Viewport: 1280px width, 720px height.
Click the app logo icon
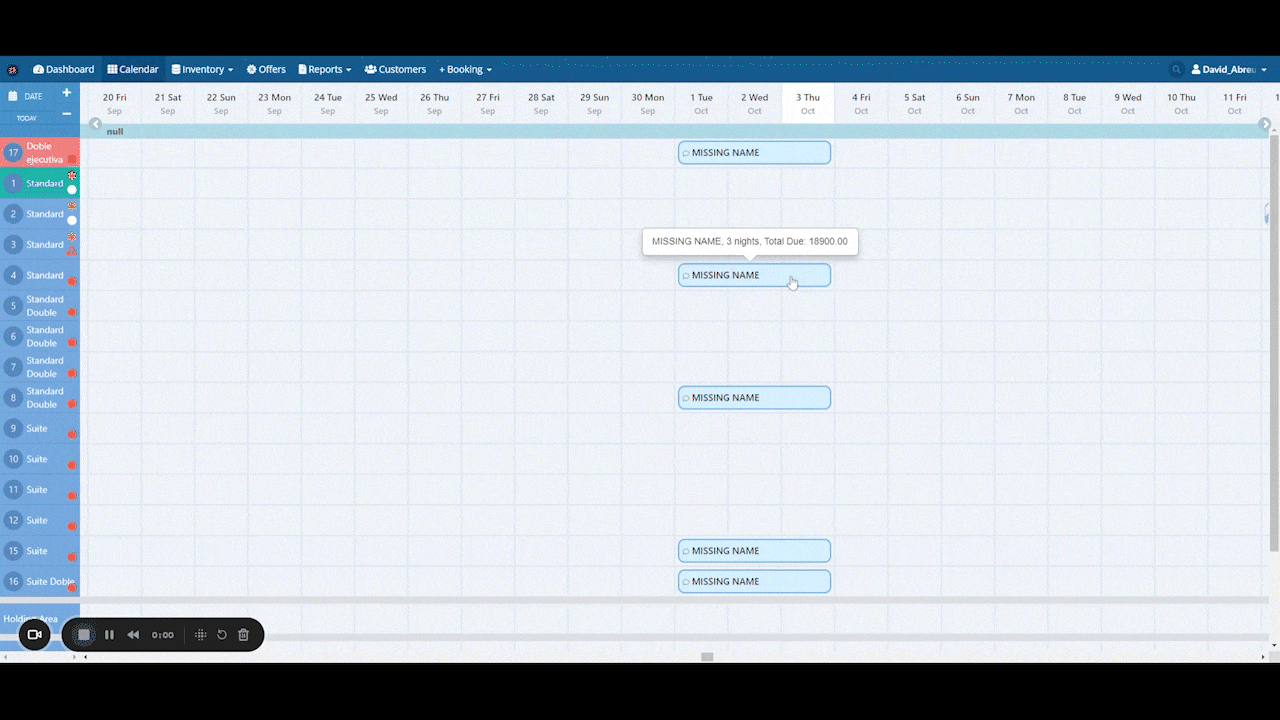click(x=13, y=70)
